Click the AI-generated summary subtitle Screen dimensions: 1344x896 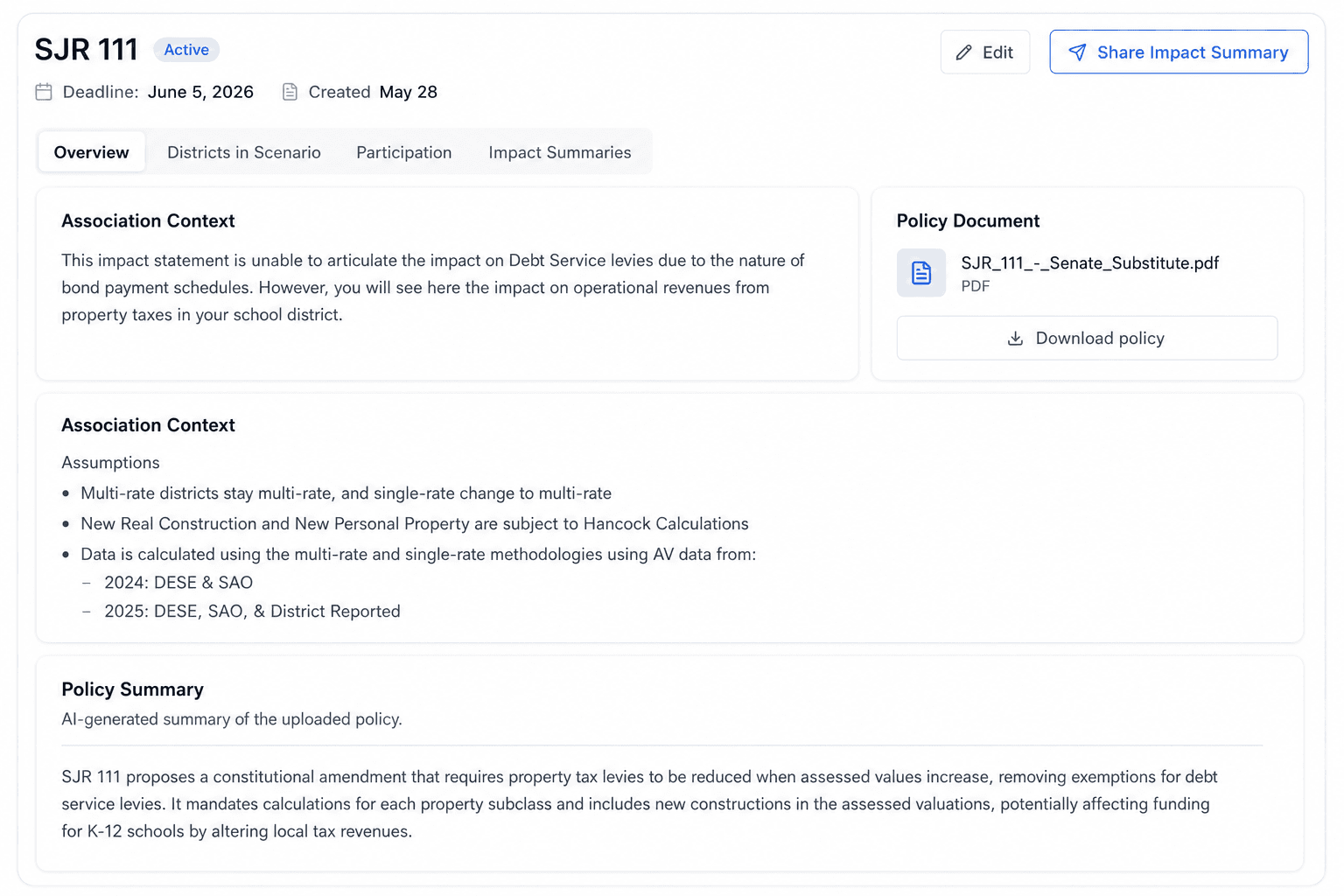coord(232,719)
